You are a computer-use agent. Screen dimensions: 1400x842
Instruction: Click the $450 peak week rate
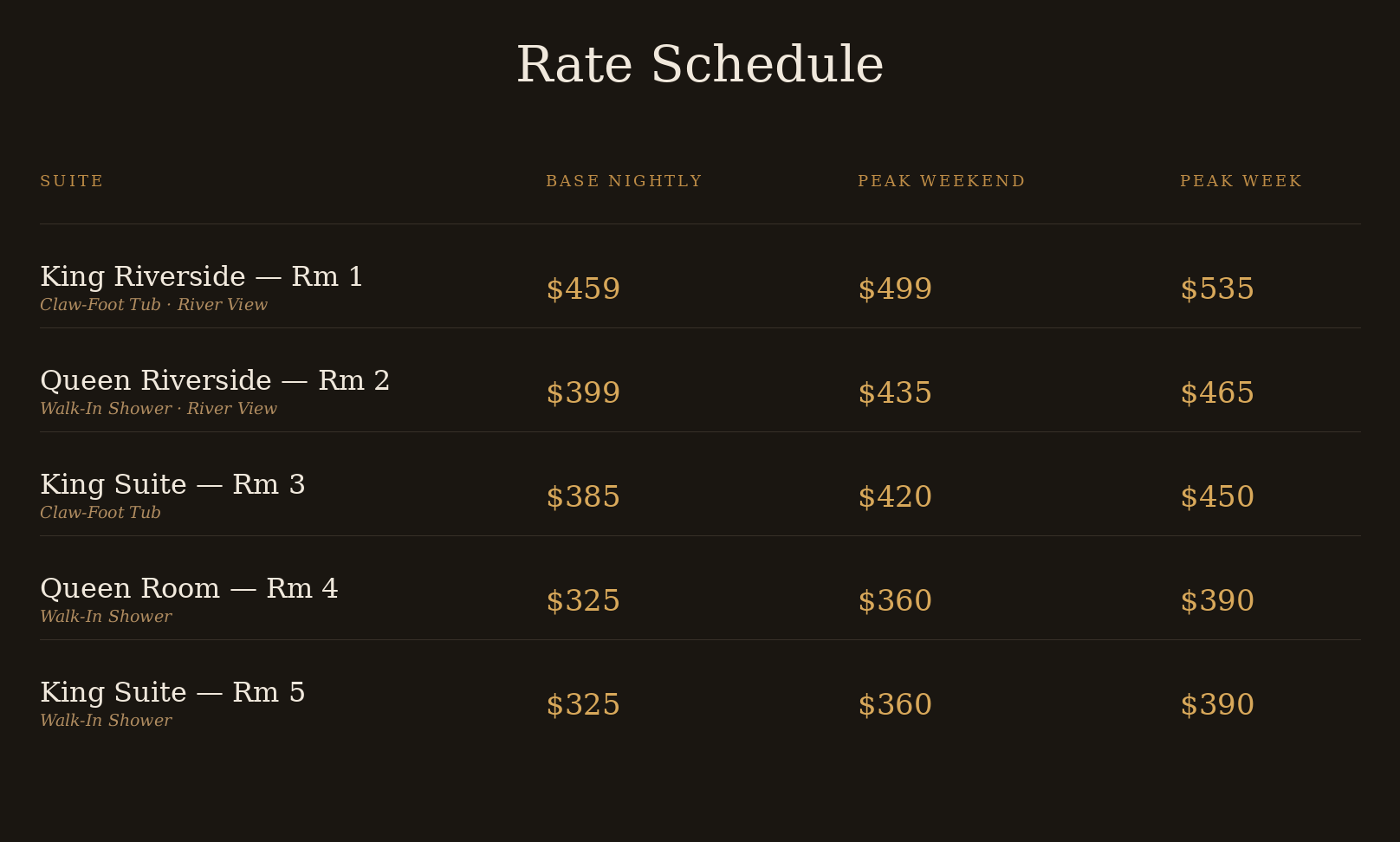pyautogui.click(x=1217, y=496)
